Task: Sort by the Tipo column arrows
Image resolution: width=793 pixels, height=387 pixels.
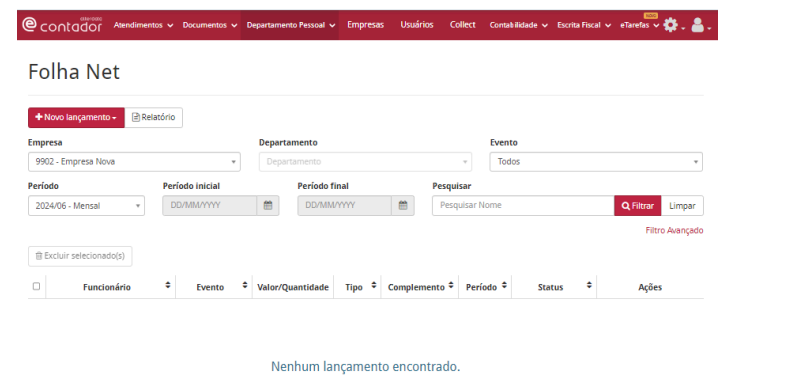Action: pyautogui.click(x=374, y=286)
